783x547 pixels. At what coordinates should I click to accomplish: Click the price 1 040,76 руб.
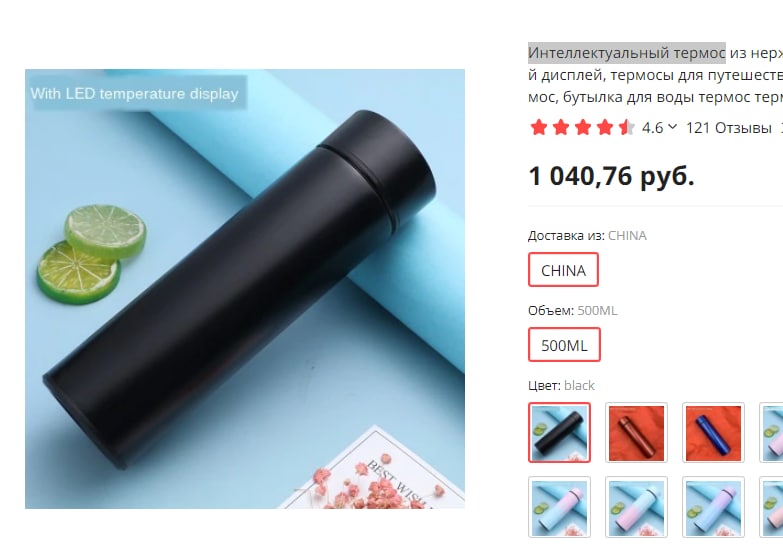(x=611, y=176)
